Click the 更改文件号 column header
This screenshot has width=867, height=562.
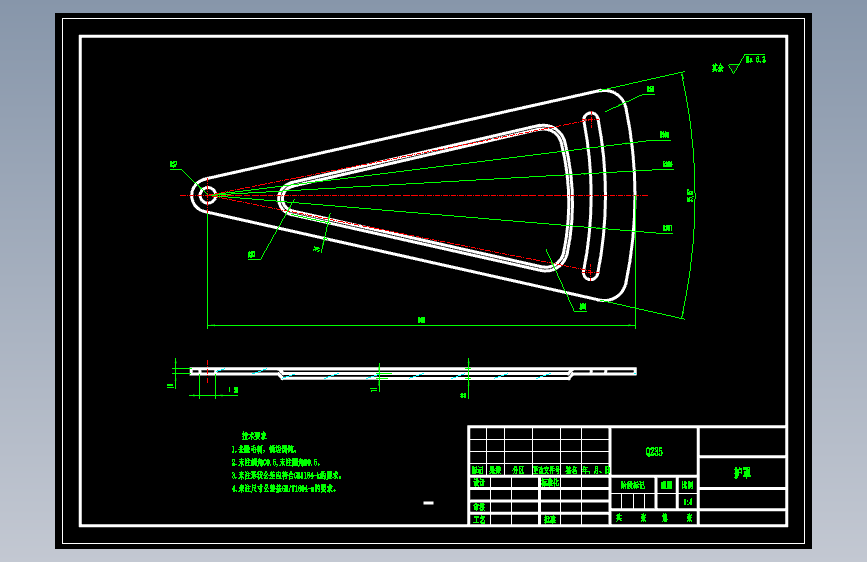pyautogui.click(x=546, y=470)
